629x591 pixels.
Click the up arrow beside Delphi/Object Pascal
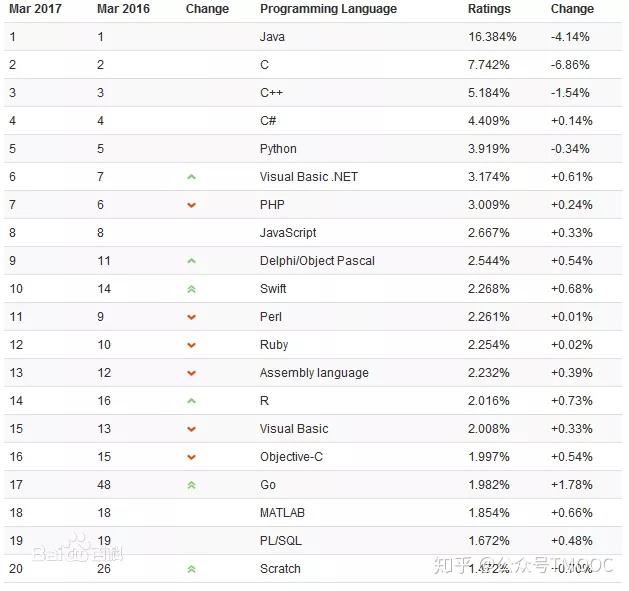coord(191,261)
